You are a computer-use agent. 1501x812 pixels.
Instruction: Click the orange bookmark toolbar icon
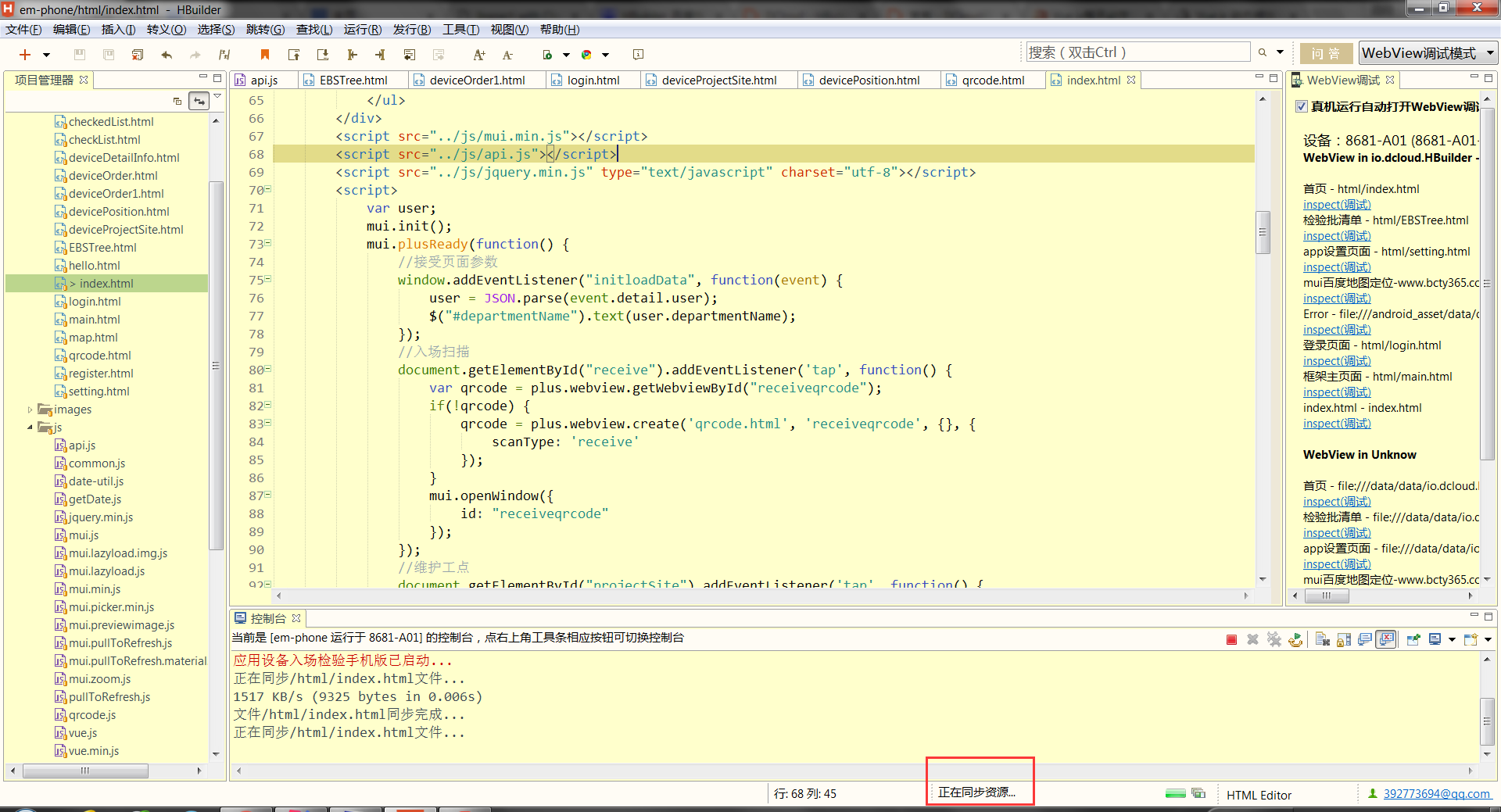coord(265,55)
